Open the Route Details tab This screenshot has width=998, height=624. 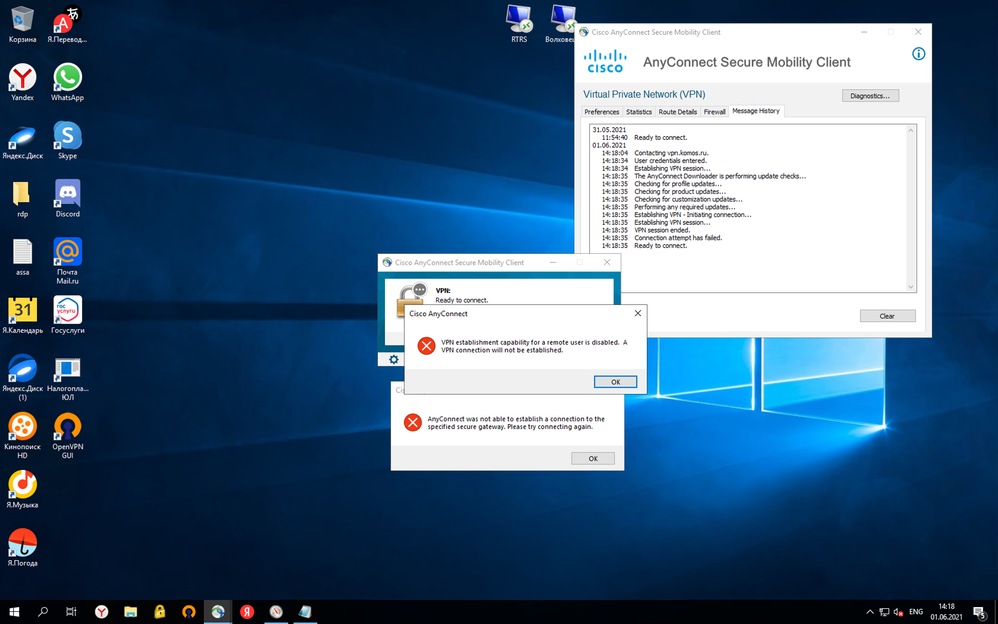pos(677,111)
